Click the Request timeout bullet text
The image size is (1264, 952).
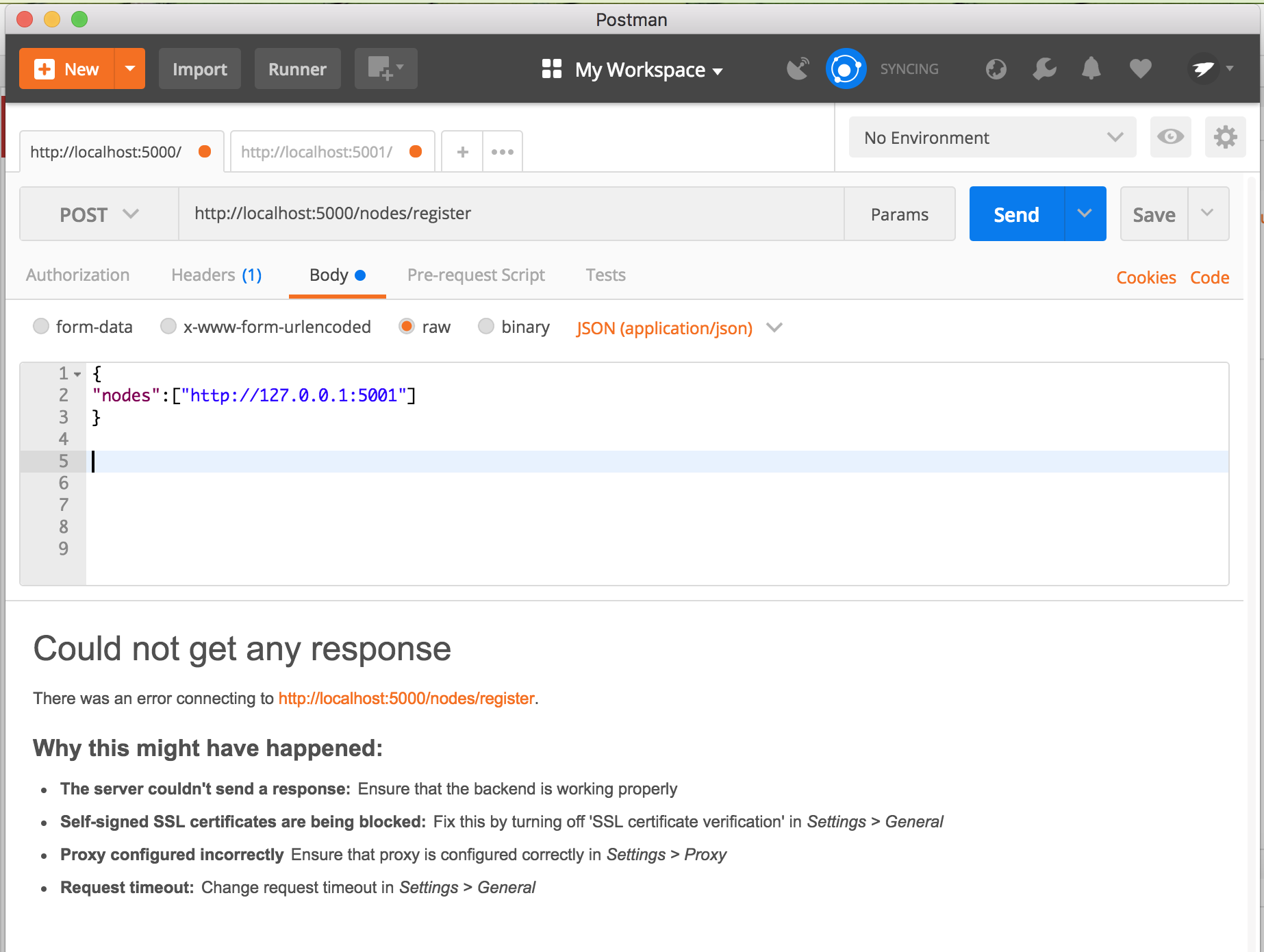click(x=298, y=888)
